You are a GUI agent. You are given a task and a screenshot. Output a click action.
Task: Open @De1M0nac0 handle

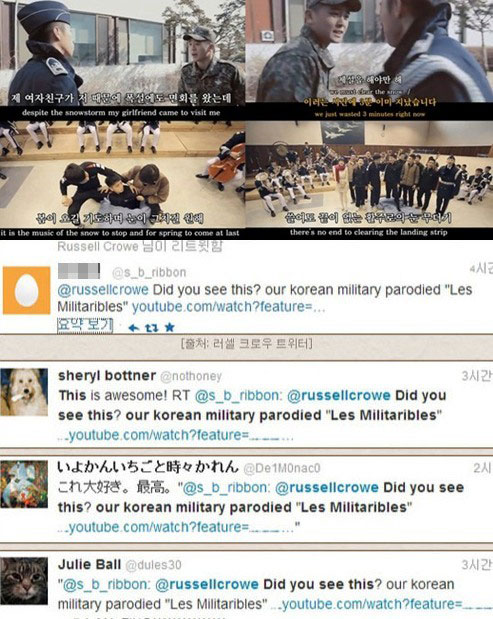click(x=282, y=468)
